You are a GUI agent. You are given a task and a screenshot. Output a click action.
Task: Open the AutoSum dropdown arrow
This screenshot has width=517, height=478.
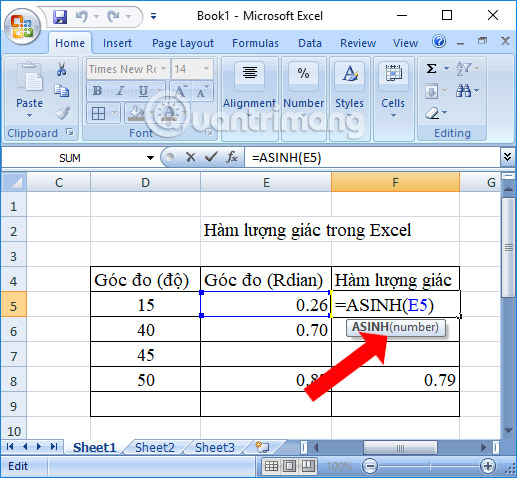point(446,69)
